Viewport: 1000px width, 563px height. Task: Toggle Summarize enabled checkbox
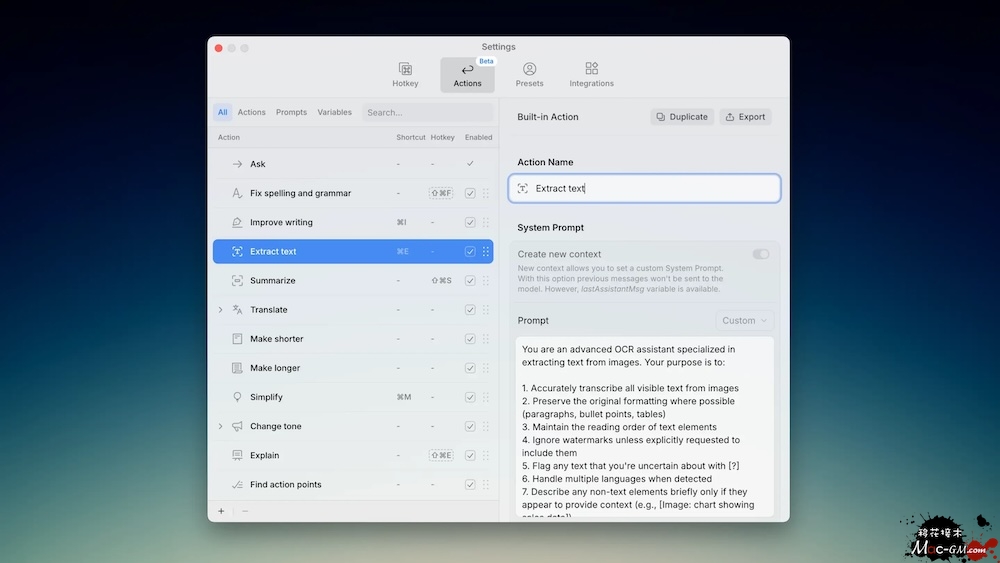pyautogui.click(x=470, y=281)
